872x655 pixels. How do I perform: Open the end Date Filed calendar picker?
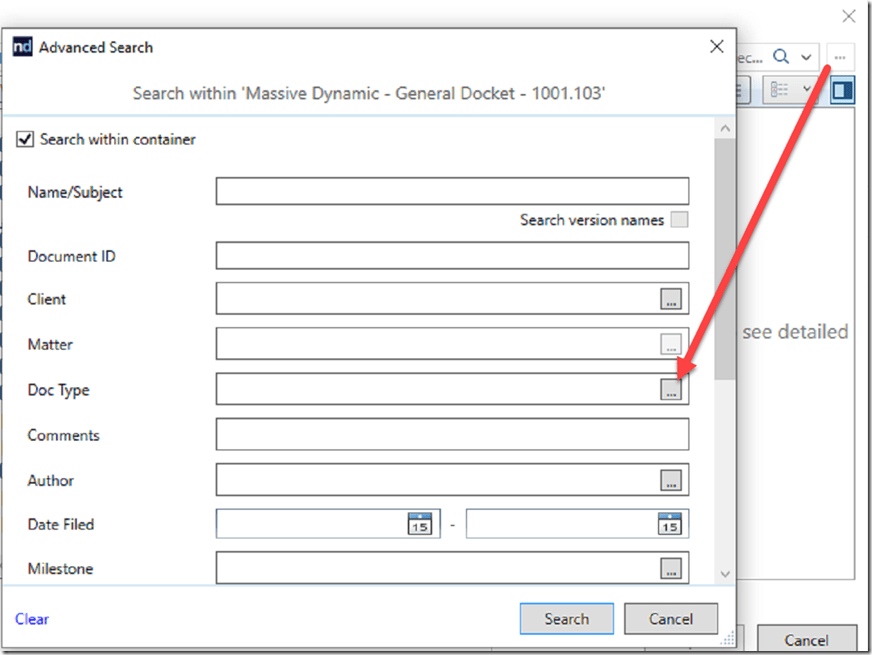(x=671, y=522)
